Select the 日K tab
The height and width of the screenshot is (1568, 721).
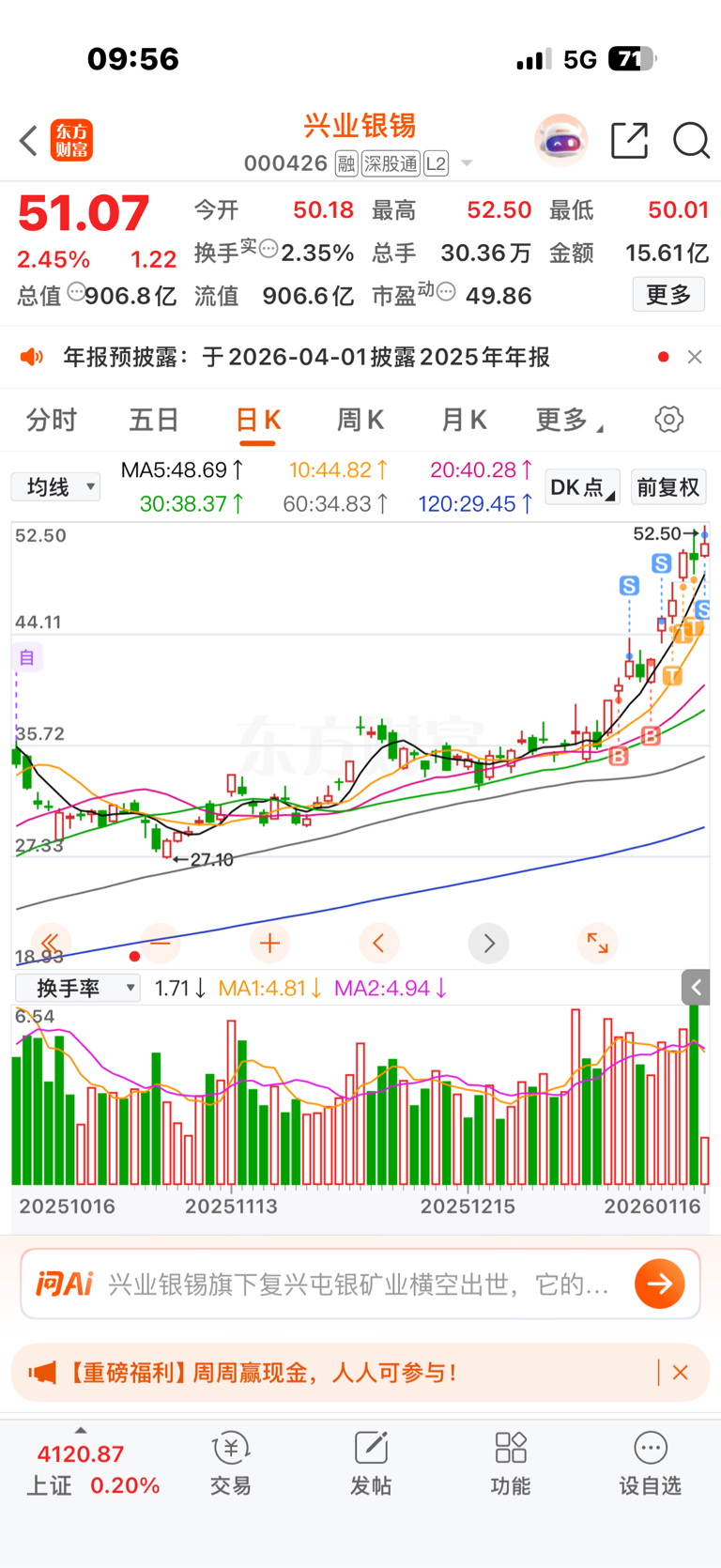tap(257, 420)
